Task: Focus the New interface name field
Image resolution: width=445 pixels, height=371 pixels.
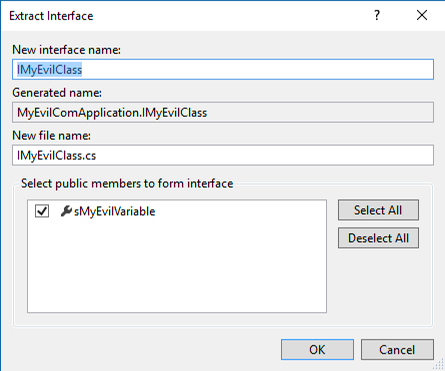Action: click(223, 69)
